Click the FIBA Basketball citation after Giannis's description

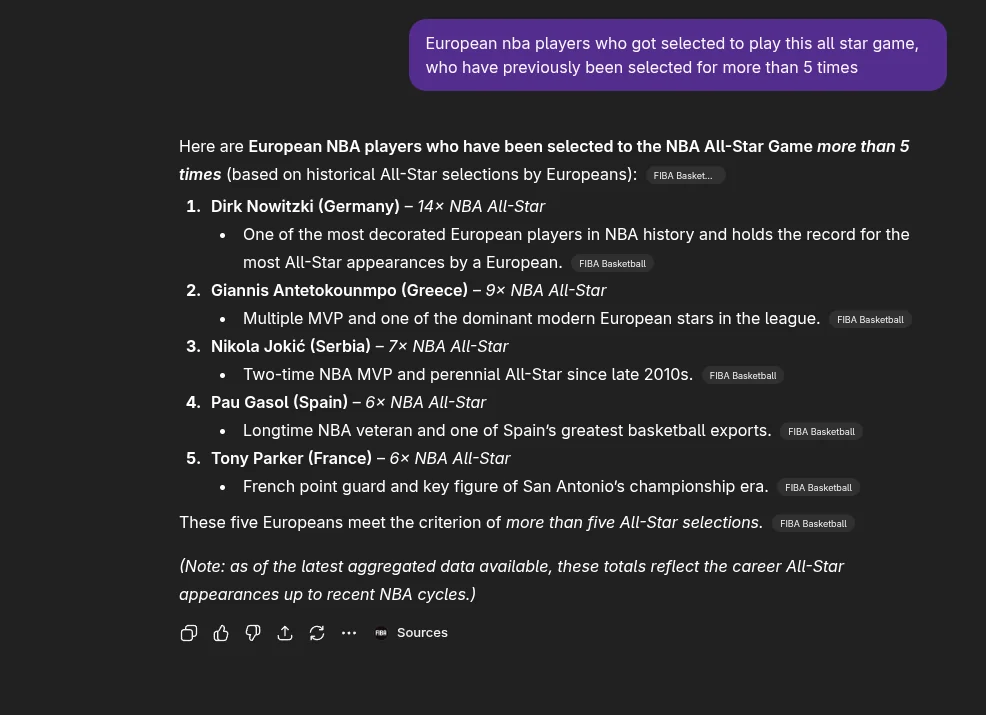click(x=870, y=320)
